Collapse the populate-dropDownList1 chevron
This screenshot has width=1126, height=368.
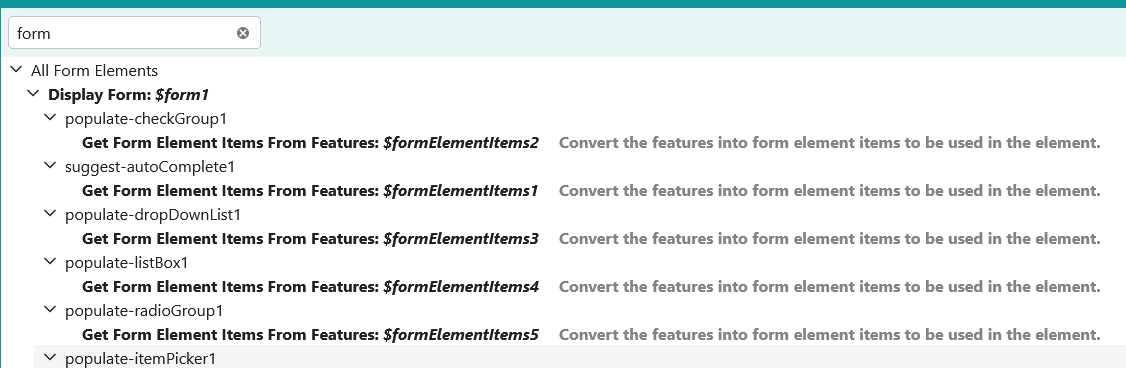pyautogui.click(x=50, y=214)
